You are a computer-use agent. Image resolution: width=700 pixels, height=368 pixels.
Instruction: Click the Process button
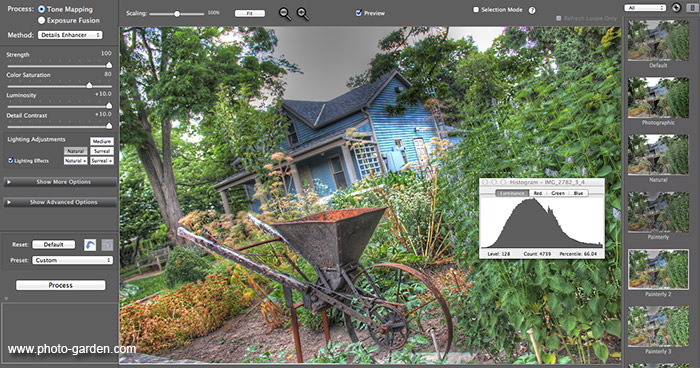tap(61, 285)
